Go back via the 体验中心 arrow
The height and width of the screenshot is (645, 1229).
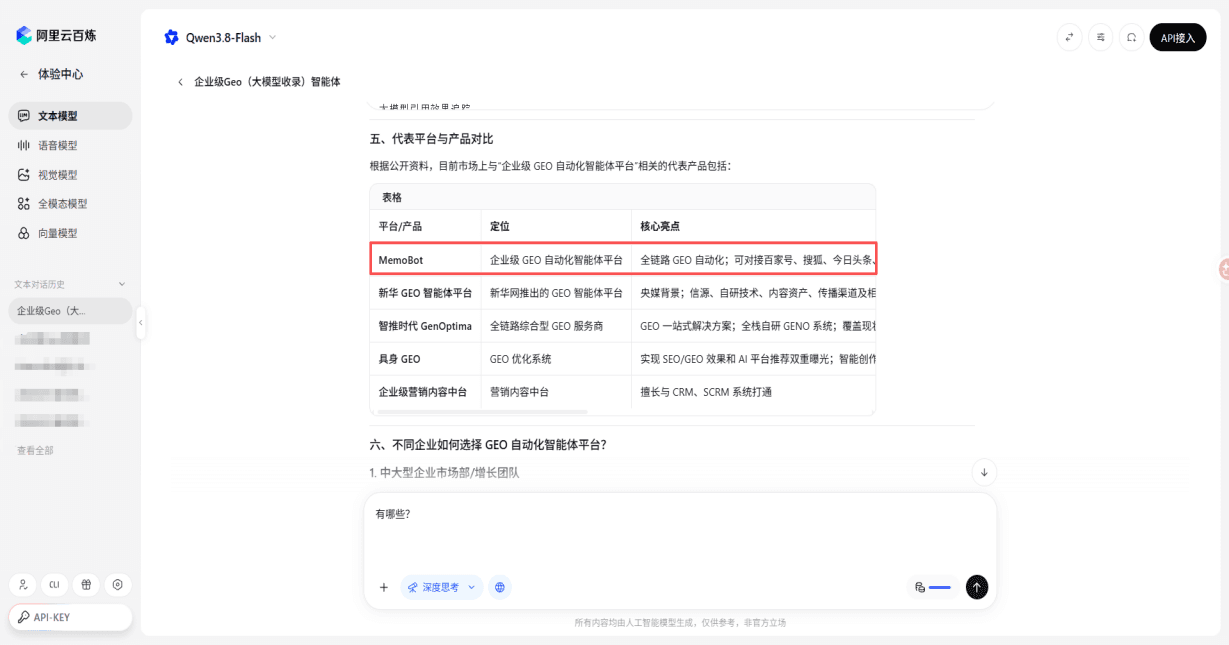click(24, 74)
